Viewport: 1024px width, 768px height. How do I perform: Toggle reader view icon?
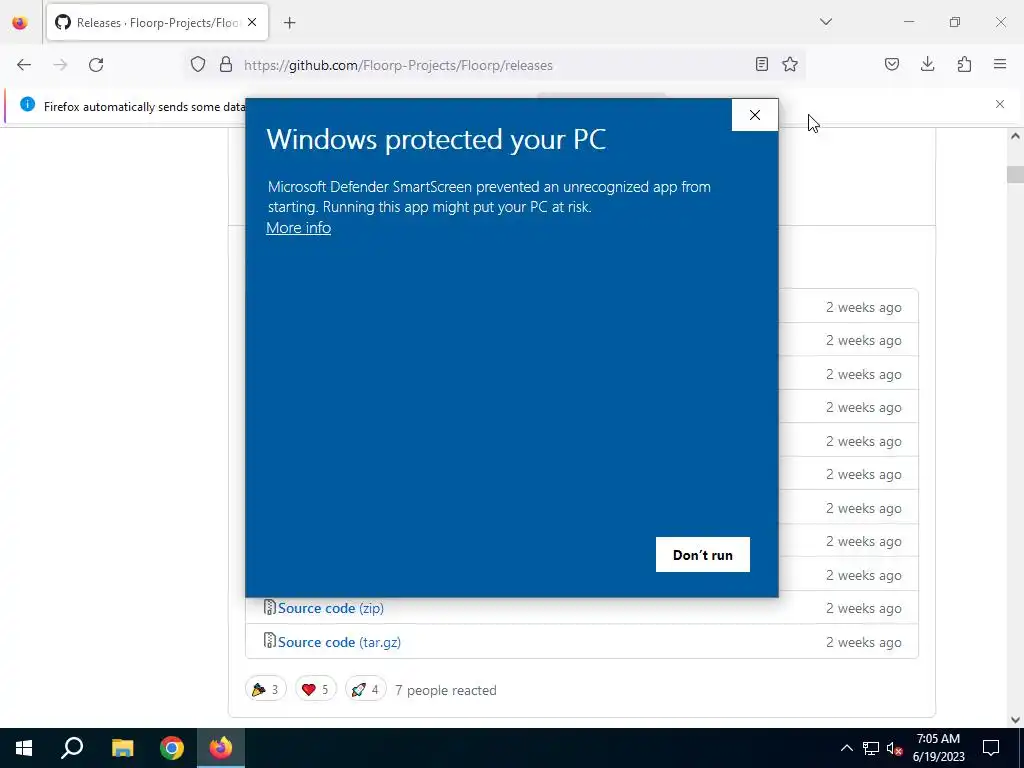tap(761, 64)
